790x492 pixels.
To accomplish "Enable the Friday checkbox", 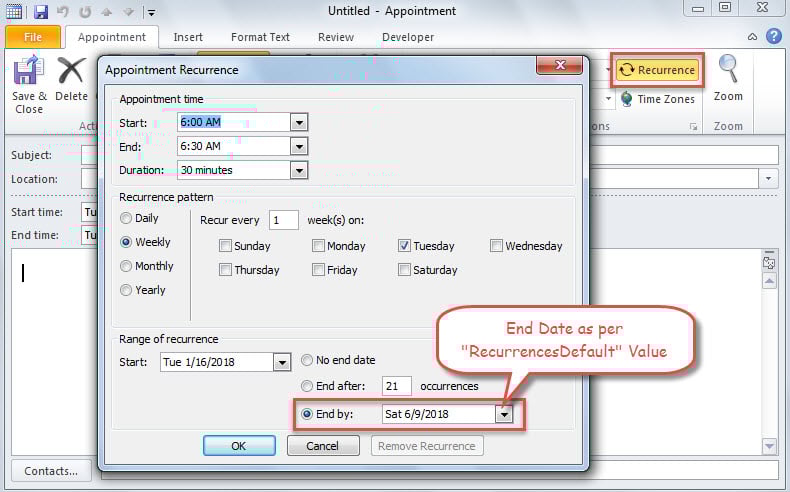I will 318,270.
